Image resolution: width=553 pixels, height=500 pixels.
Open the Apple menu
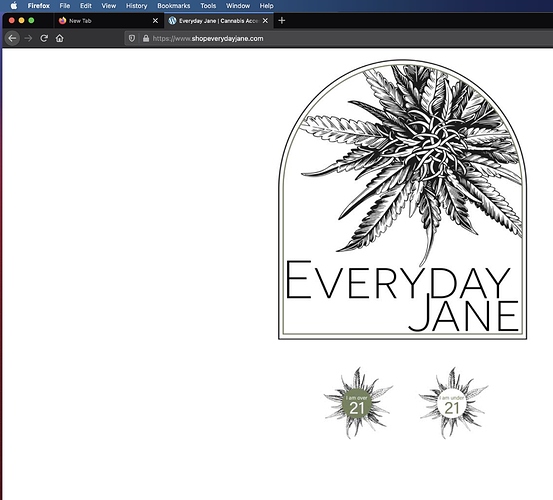click(14, 6)
